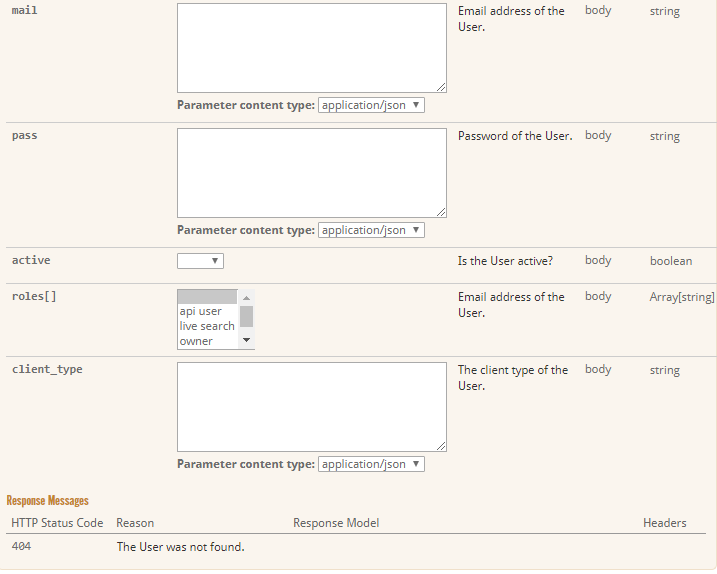
Task: Select 'owner' in roles list
Action: (x=207, y=341)
